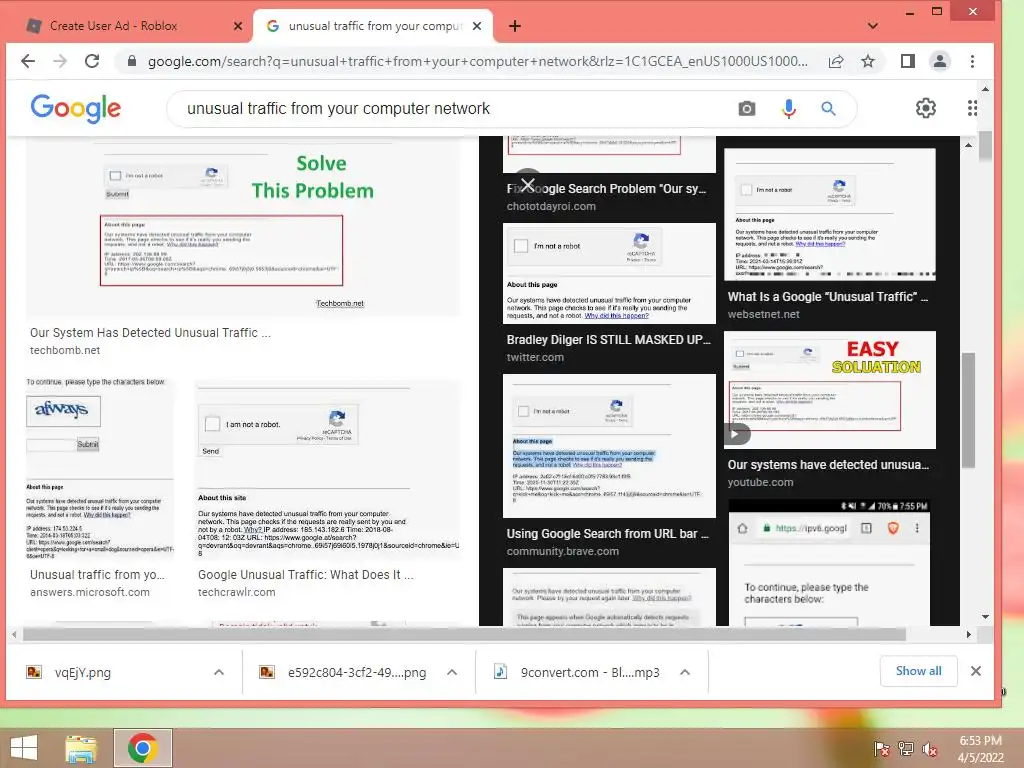1024x768 pixels.
Task: Click the URL address bar
Action: (477, 61)
